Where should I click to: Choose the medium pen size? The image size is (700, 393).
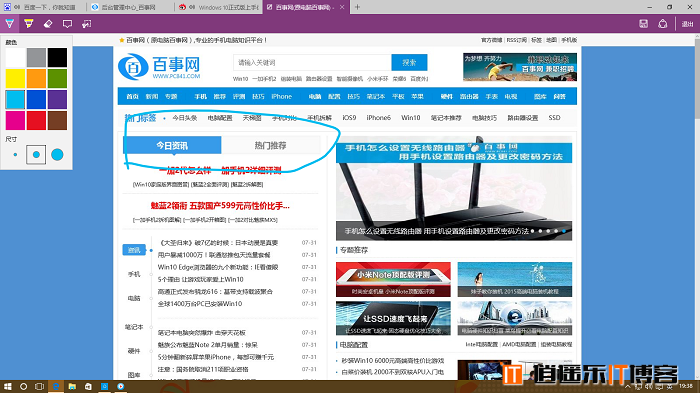[x=36, y=155]
